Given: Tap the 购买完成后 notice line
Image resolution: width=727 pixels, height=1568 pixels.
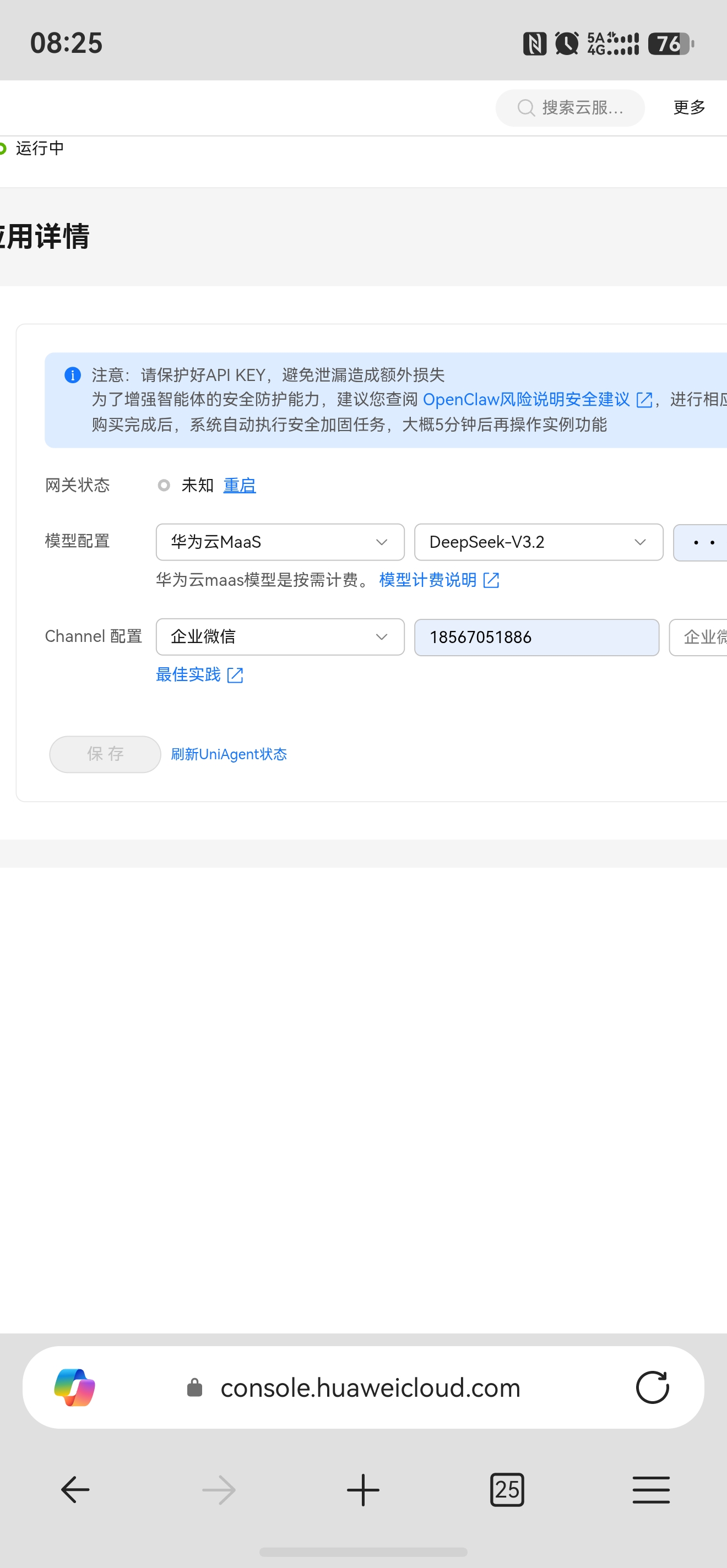Looking at the screenshot, I should [x=350, y=424].
